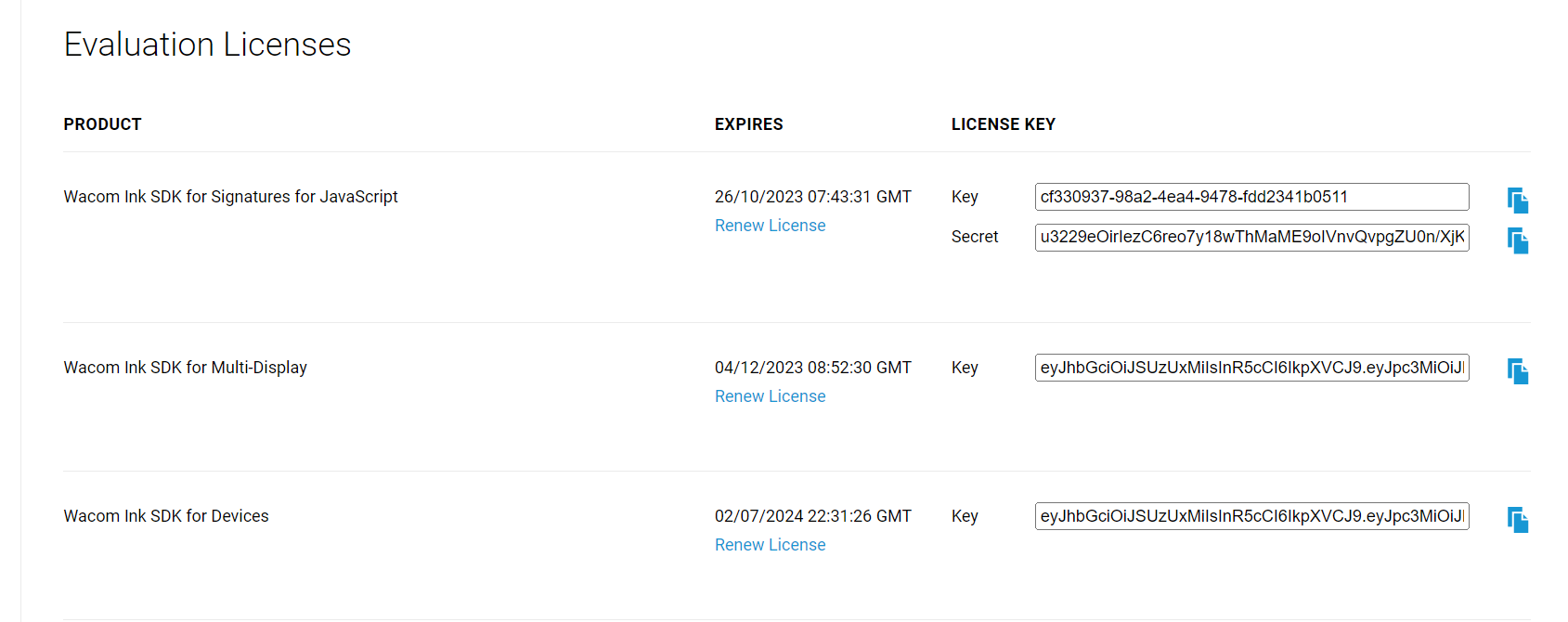Renew the Multi-Display license
Screen dimensions: 1568x622
pyautogui.click(x=770, y=395)
